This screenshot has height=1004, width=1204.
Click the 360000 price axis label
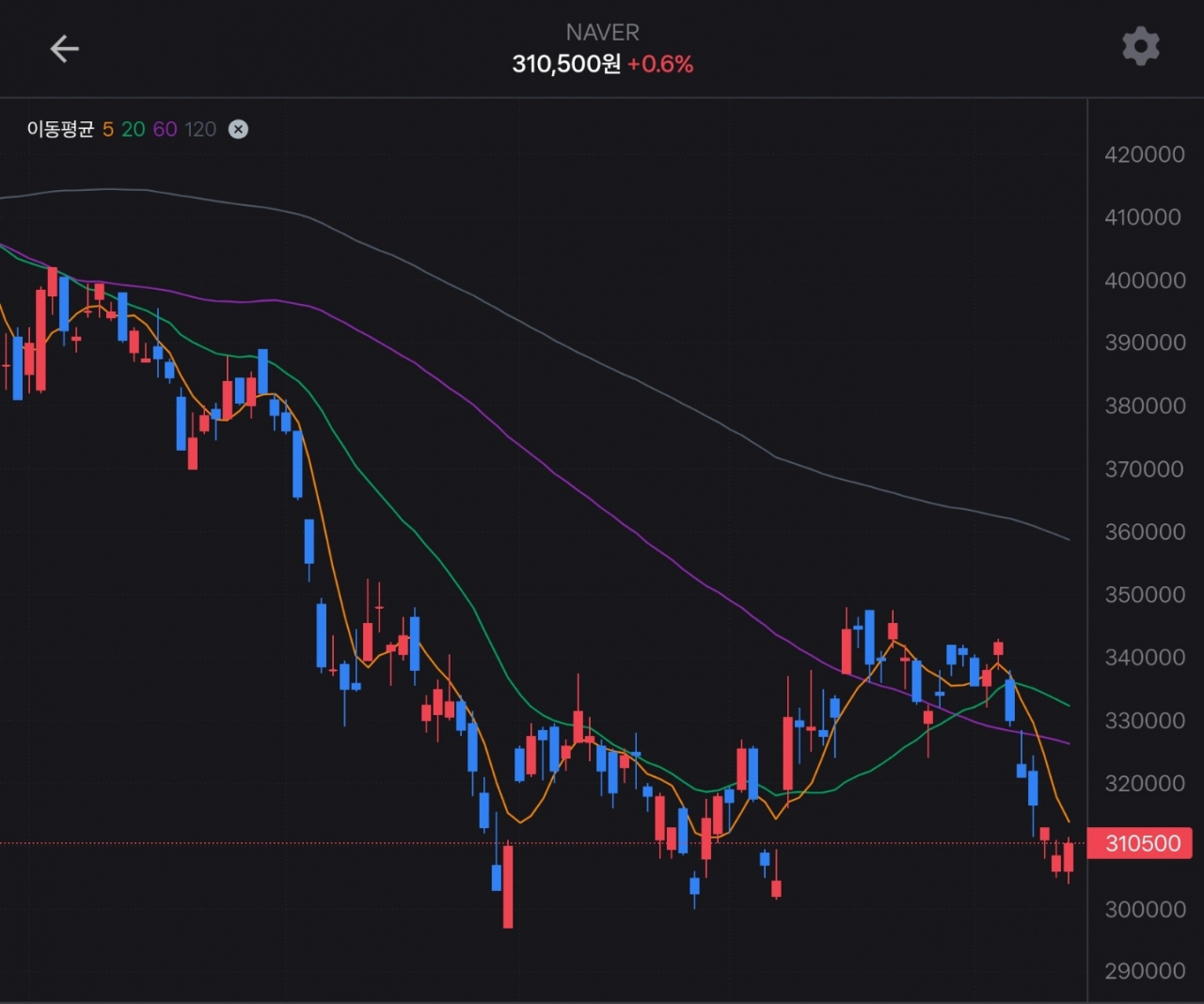(x=1145, y=532)
